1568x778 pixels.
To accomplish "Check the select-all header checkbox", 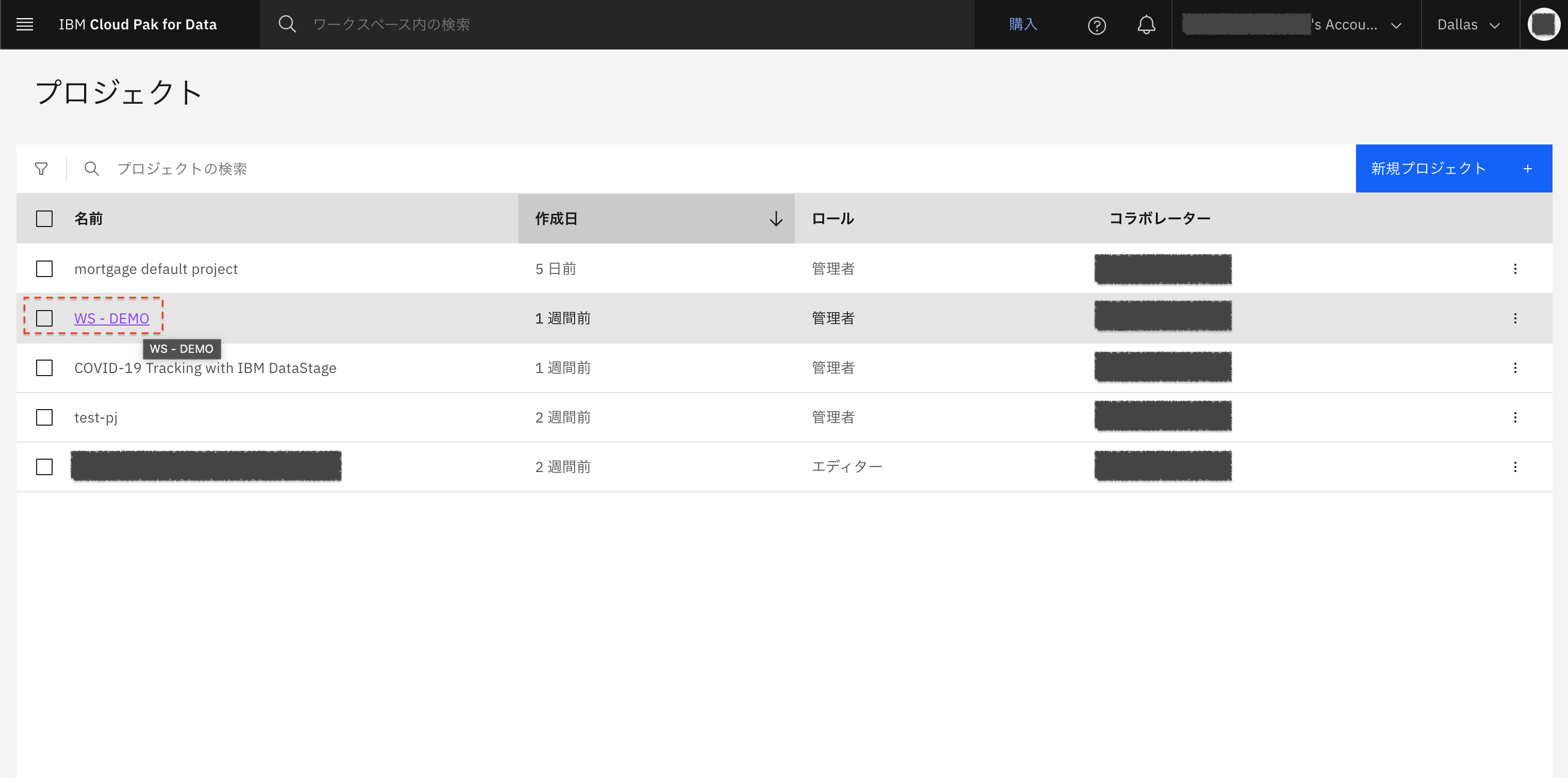I will click(x=44, y=219).
